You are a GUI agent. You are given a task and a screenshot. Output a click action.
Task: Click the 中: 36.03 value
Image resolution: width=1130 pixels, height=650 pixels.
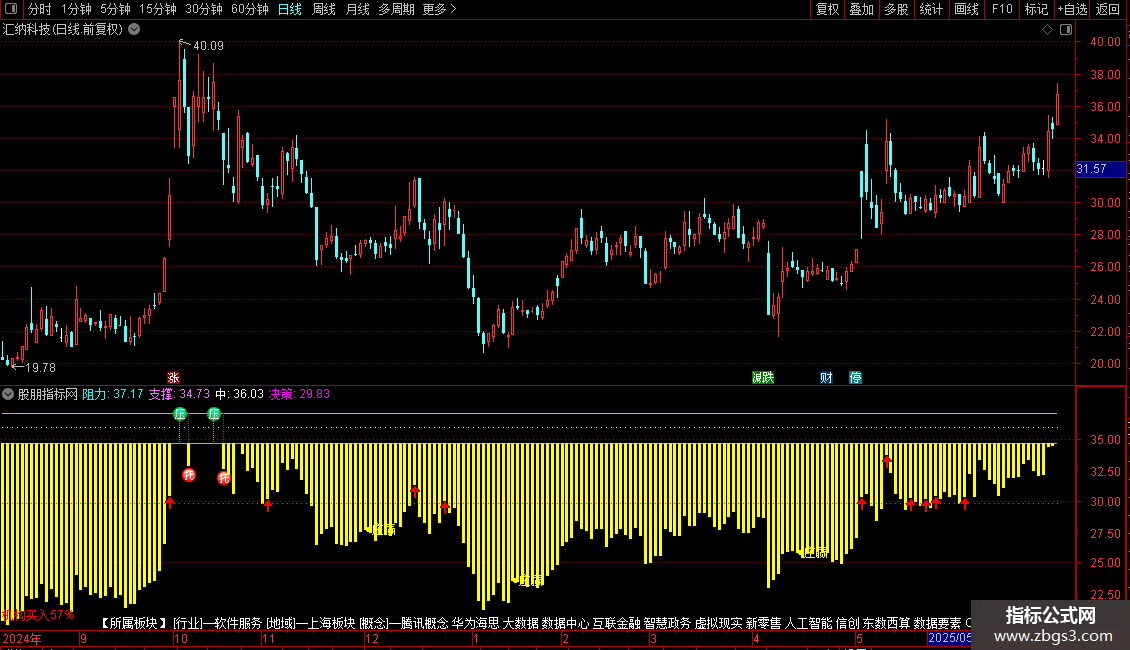[x=239, y=394]
